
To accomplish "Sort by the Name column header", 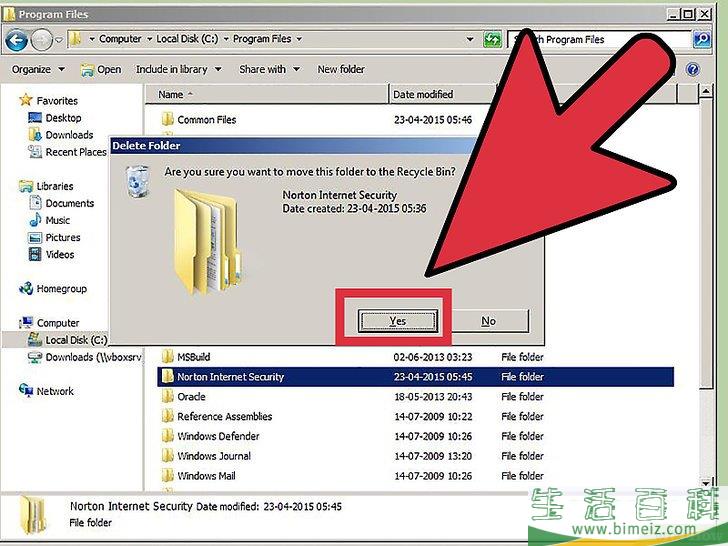I will coord(266,94).
